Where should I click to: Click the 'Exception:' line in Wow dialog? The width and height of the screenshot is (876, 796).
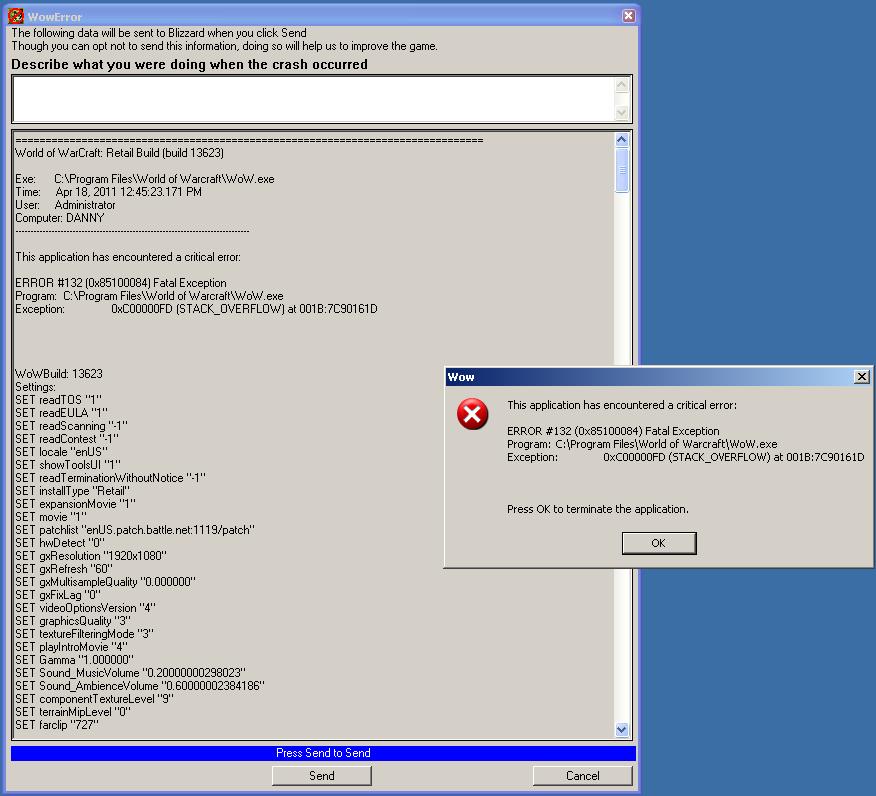(685, 457)
